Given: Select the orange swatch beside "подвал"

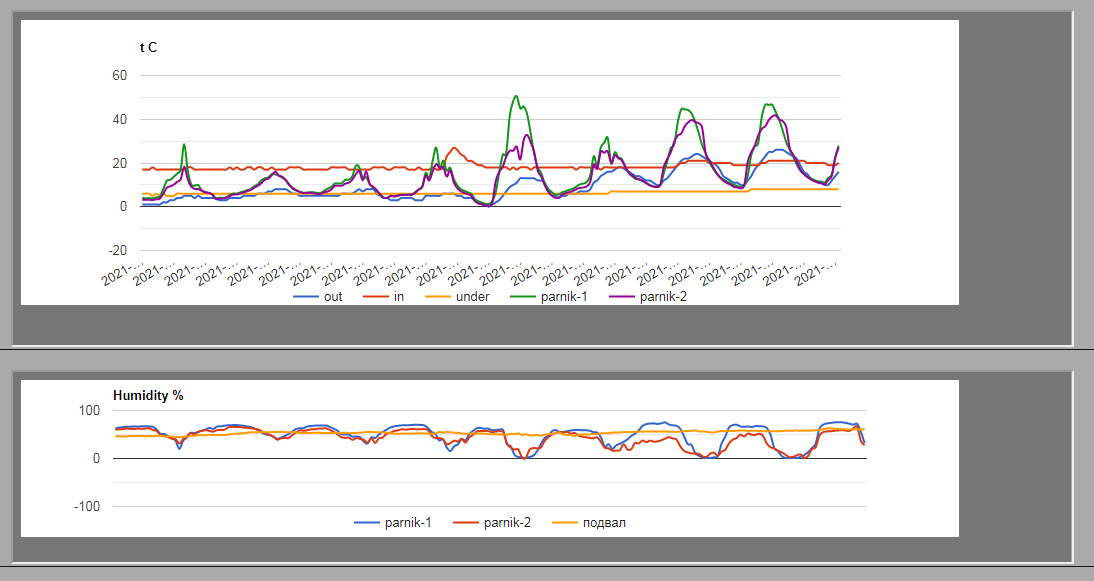Looking at the screenshot, I should click(565, 523).
